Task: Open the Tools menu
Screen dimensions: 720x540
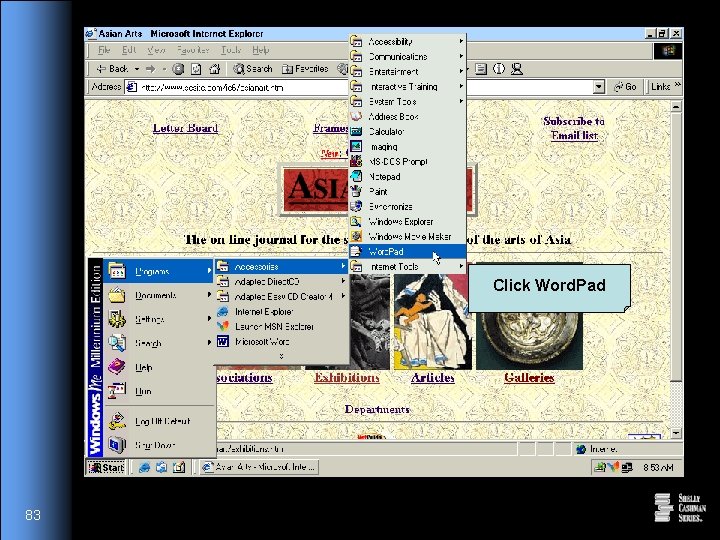Action: tap(231, 50)
